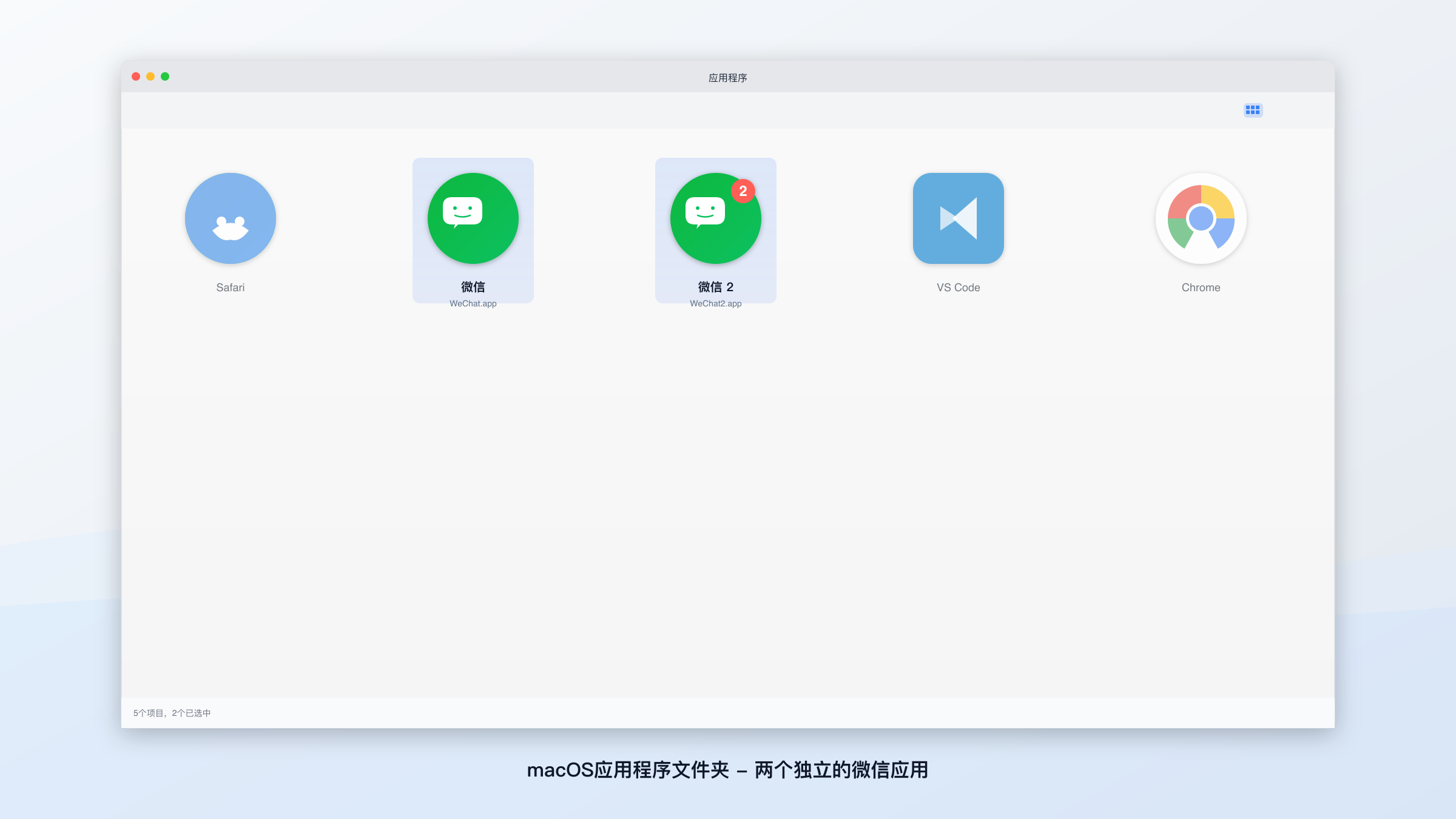The image size is (1456, 819).
Task: Click the toolbar area at window top
Action: click(x=728, y=110)
